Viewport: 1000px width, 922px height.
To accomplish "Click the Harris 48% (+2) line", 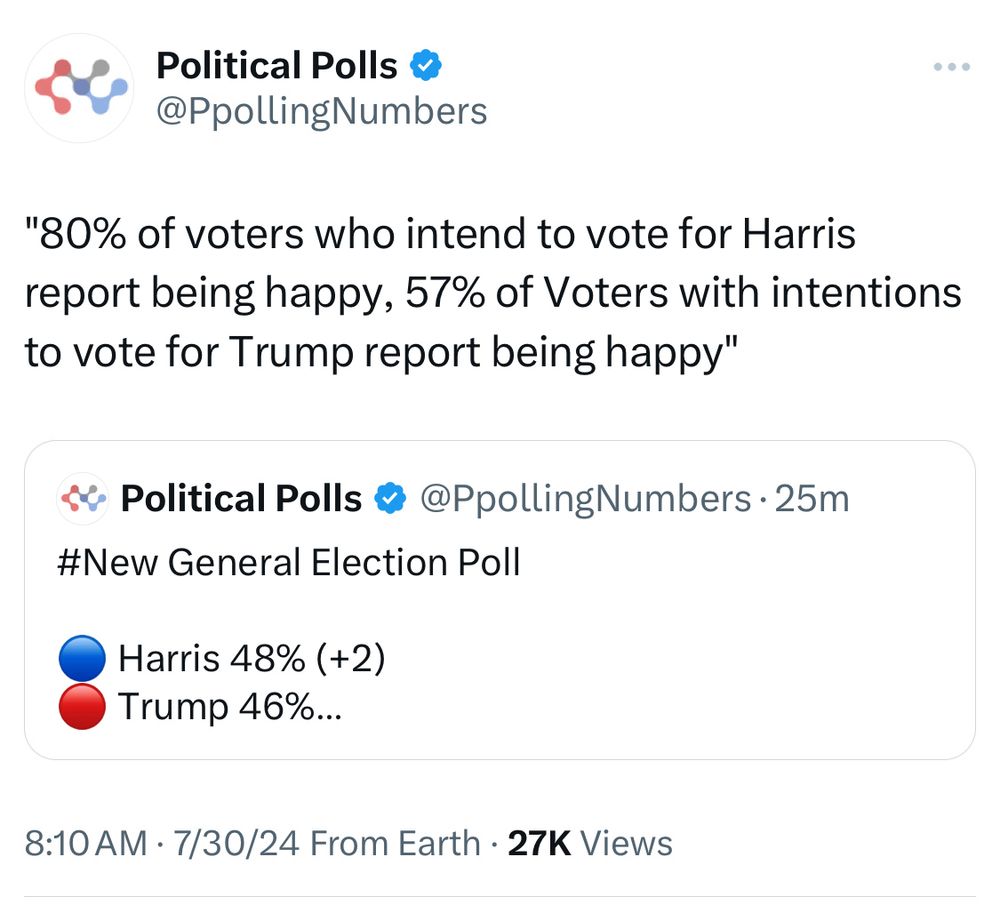I will click(252, 658).
